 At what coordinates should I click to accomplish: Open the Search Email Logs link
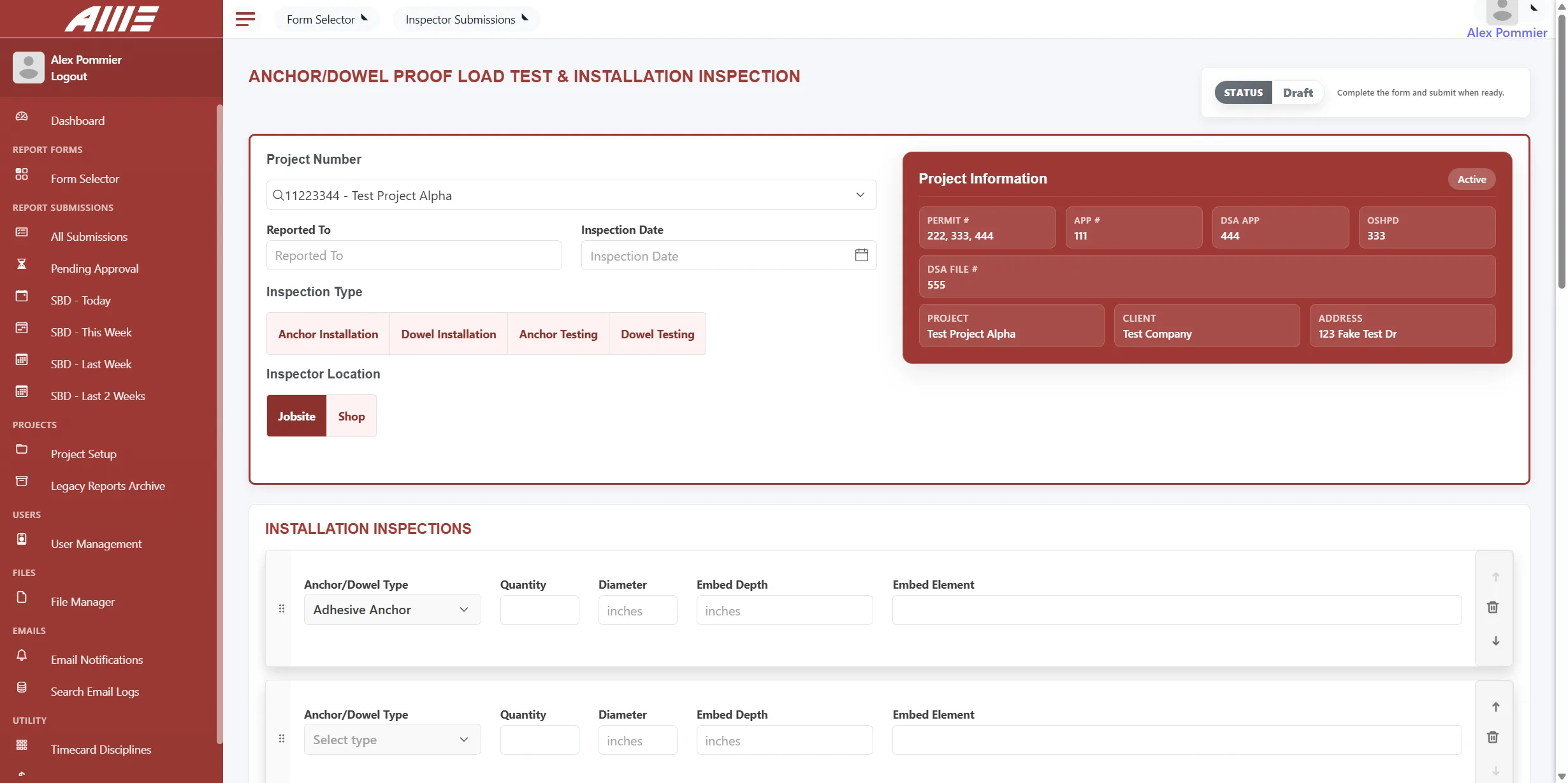[95, 691]
